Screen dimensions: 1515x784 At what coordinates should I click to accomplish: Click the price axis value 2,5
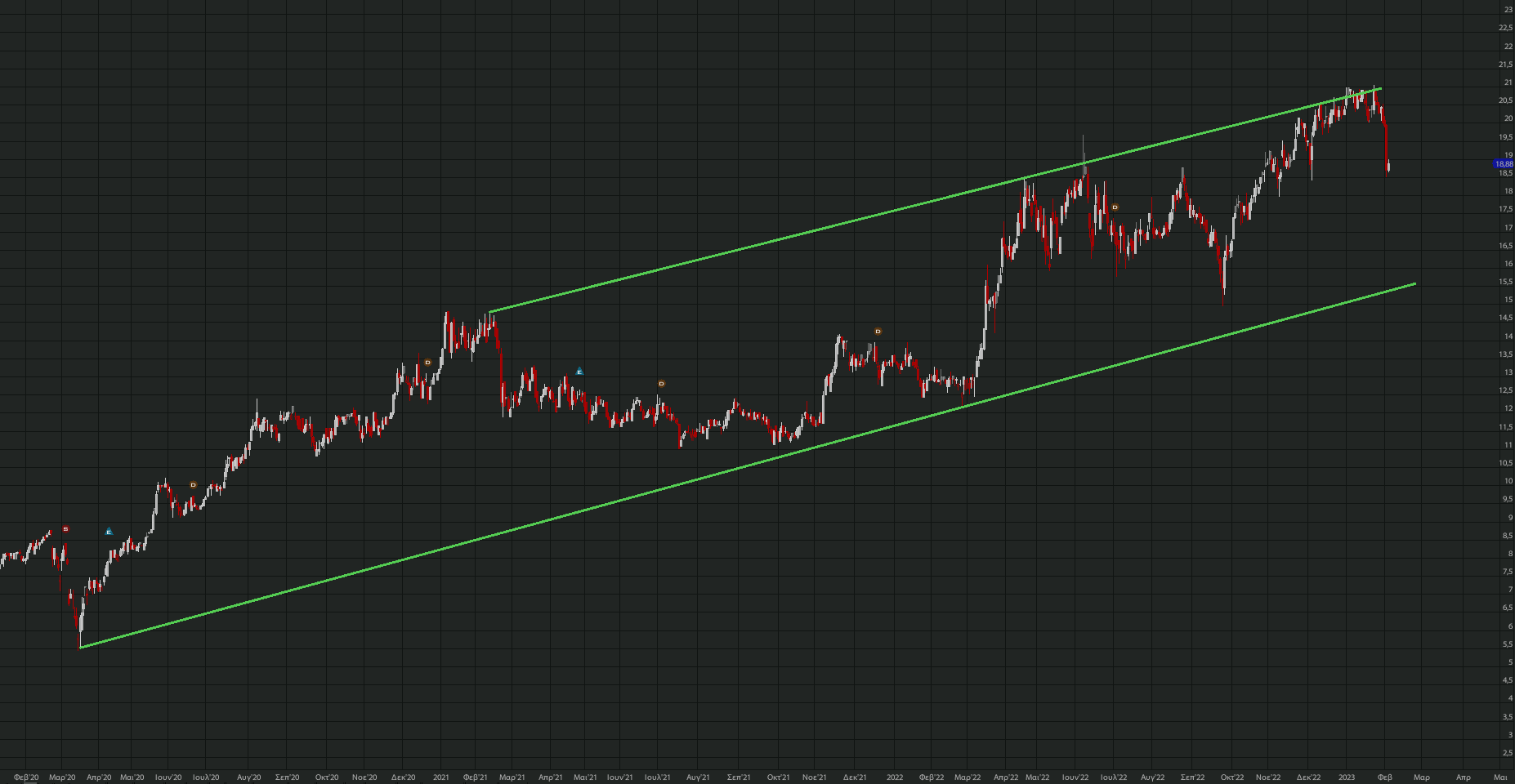(1508, 753)
